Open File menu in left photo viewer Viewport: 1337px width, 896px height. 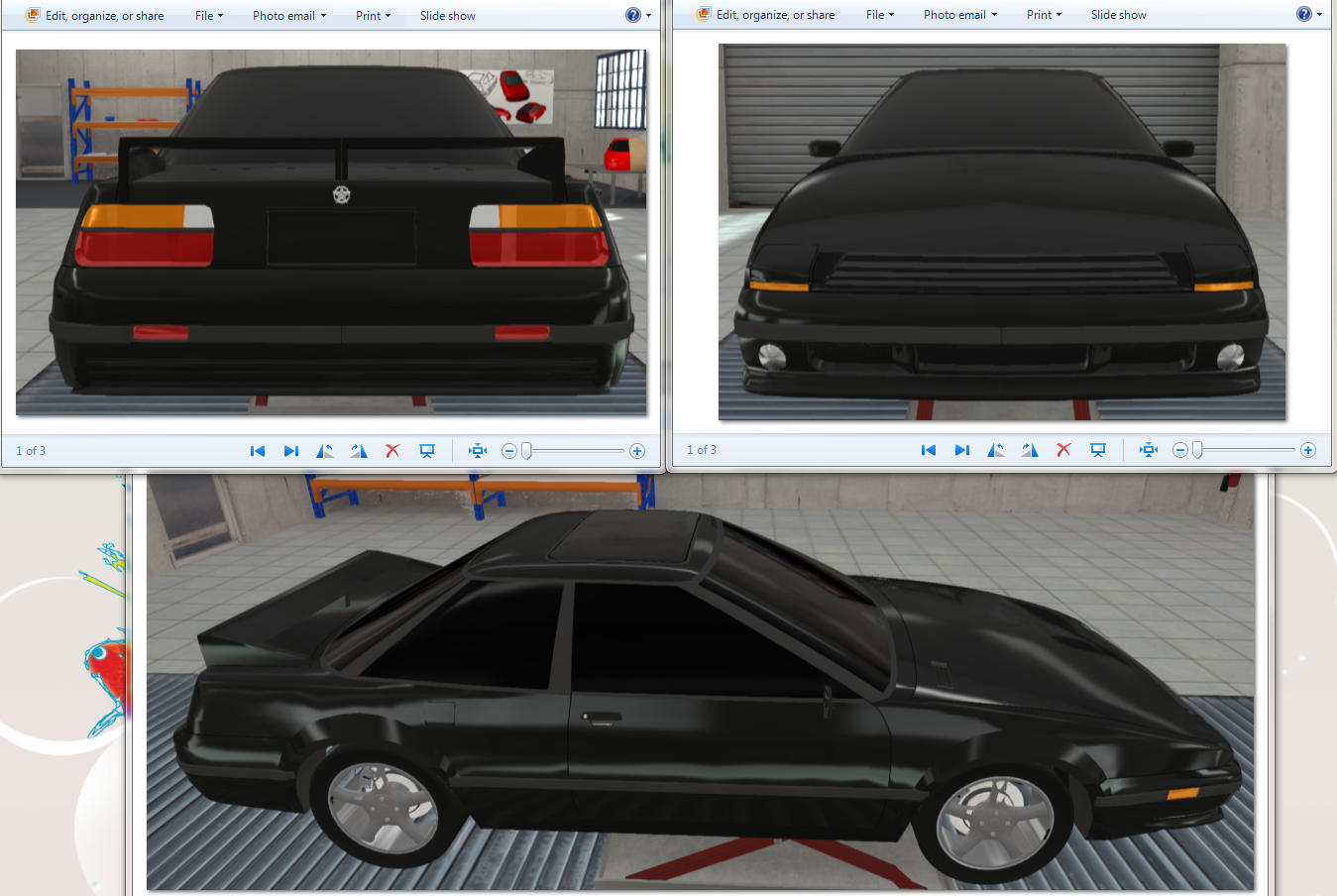tap(209, 16)
